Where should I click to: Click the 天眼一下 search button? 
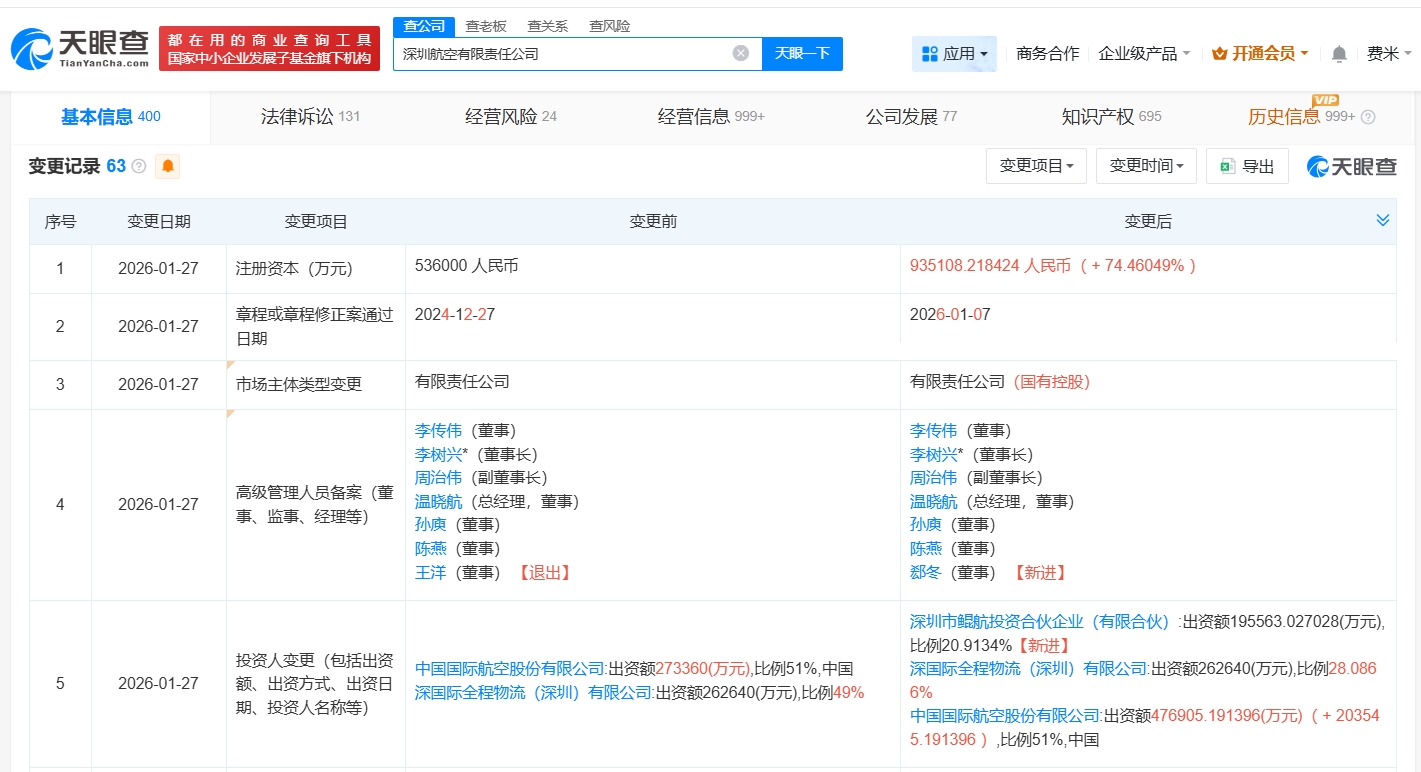(x=802, y=53)
